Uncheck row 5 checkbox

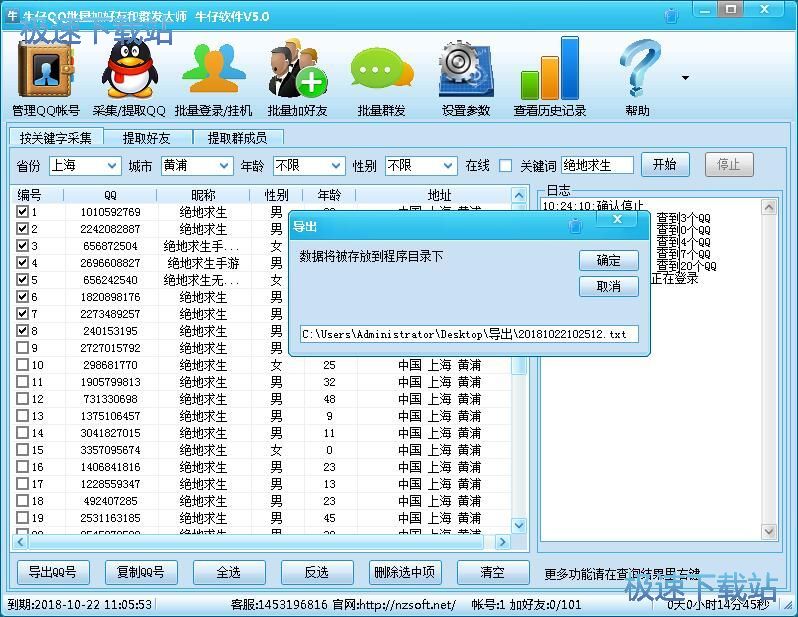pyautogui.click(x=22, y=279)
